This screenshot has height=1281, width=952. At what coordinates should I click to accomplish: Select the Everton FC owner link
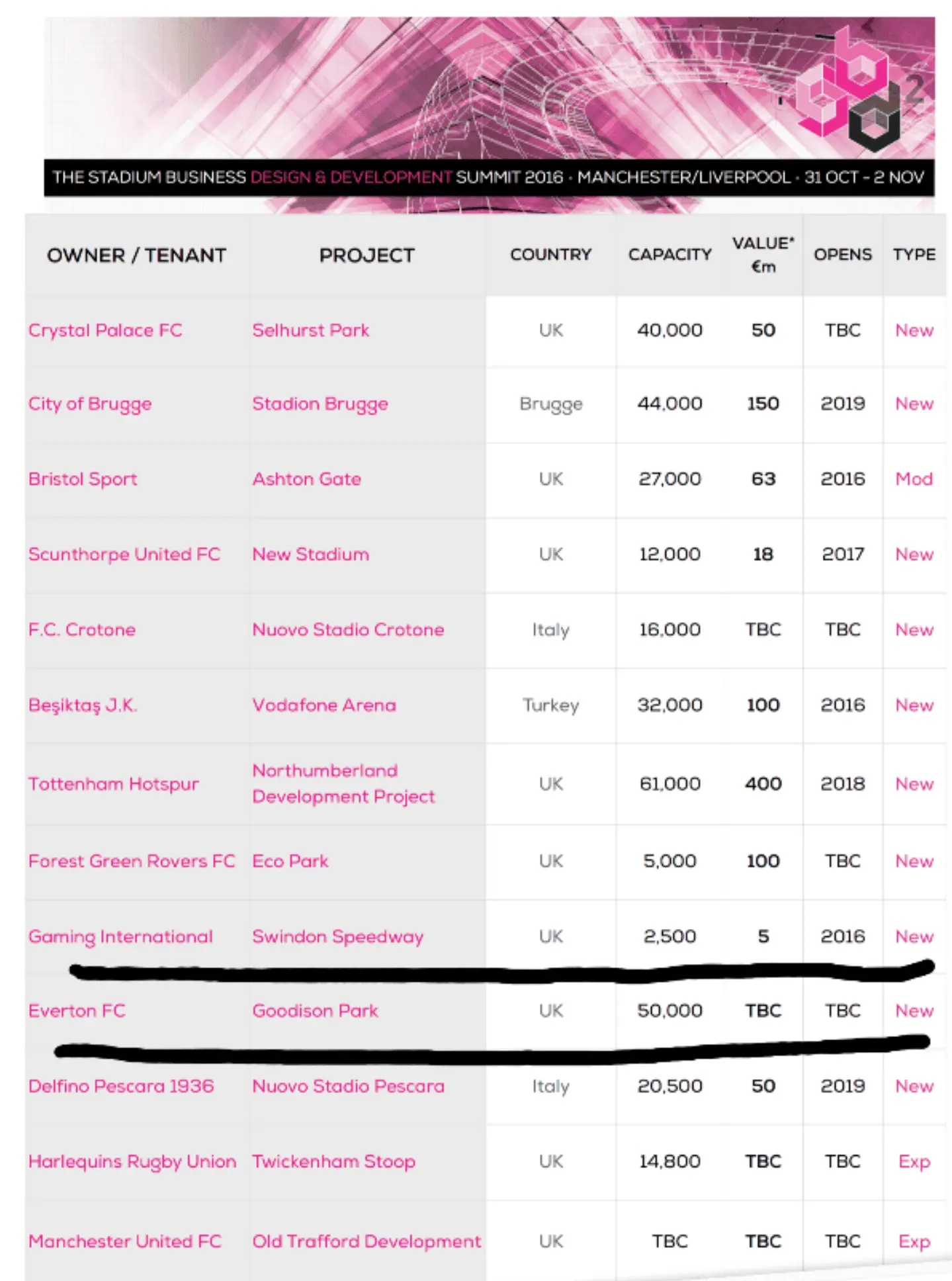[x=77, y=1011]
